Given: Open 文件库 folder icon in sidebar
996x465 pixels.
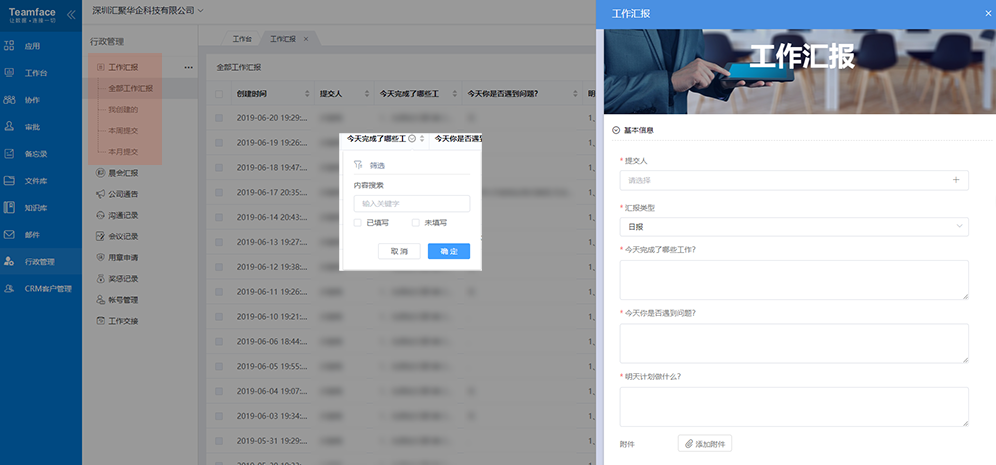Looking at the screenshot, I should pos(9,180).
